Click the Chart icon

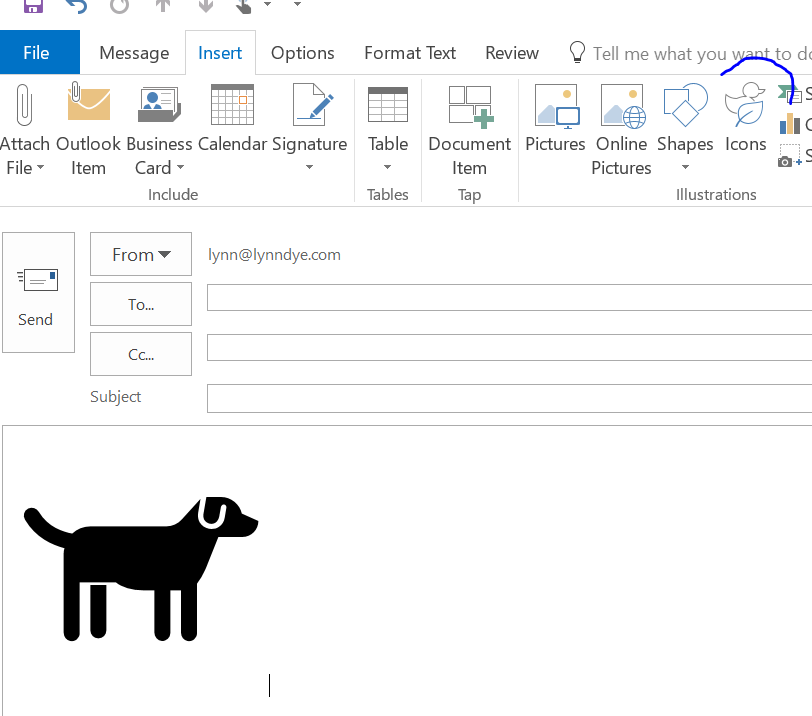(788, 125)
